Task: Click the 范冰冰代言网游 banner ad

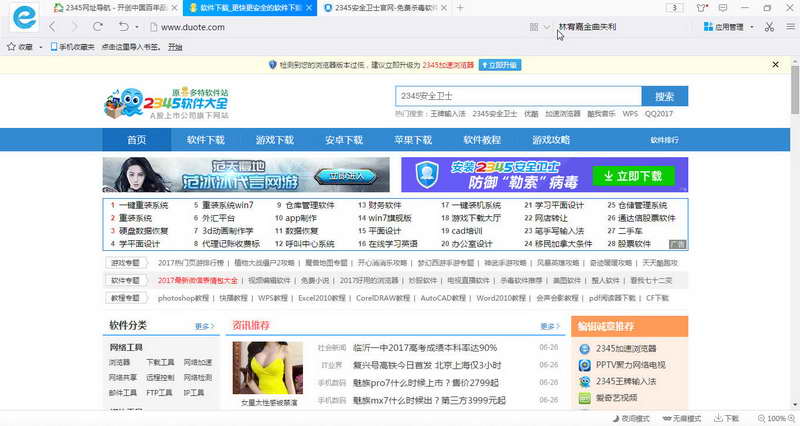Action: point(246,174)
